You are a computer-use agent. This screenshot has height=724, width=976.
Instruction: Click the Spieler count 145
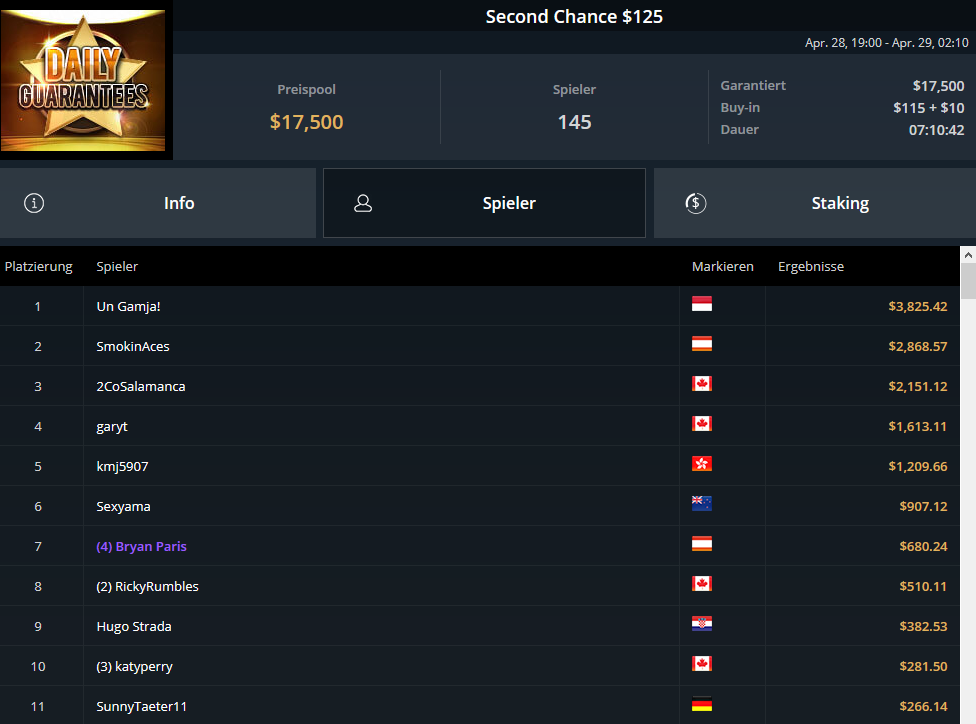[575, 122]
